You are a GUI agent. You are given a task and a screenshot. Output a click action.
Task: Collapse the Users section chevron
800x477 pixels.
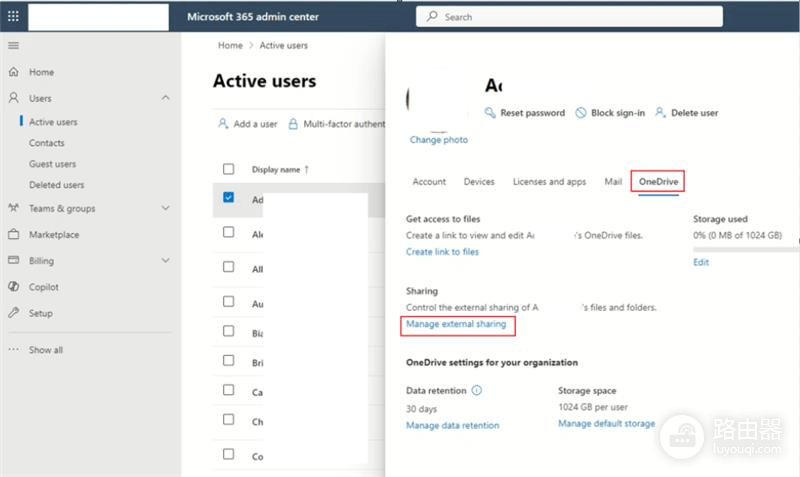tap(165, 97)
